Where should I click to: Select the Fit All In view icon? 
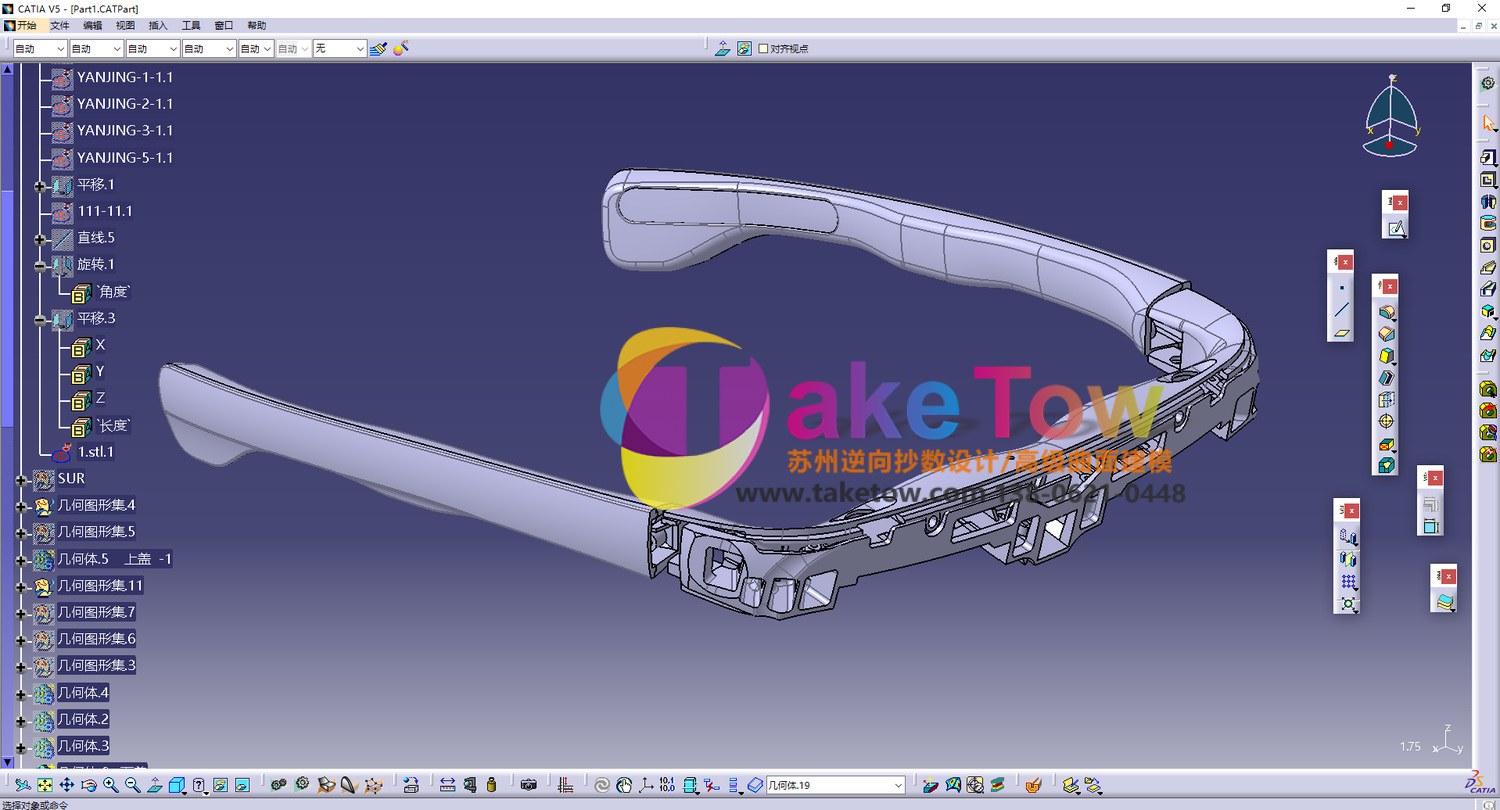pos(45,785)
